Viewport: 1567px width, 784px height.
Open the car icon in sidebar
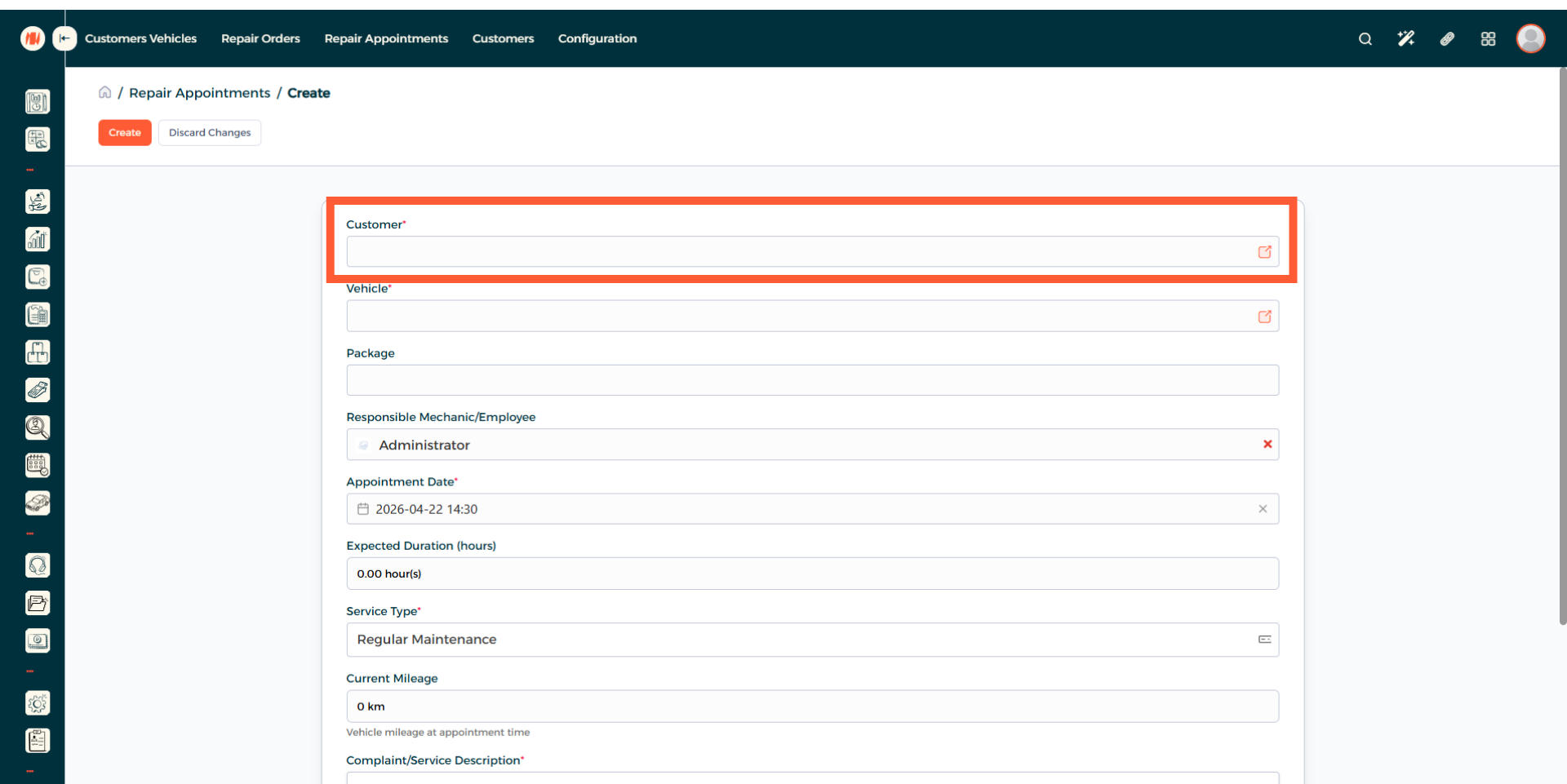click(x=38, y=503)
